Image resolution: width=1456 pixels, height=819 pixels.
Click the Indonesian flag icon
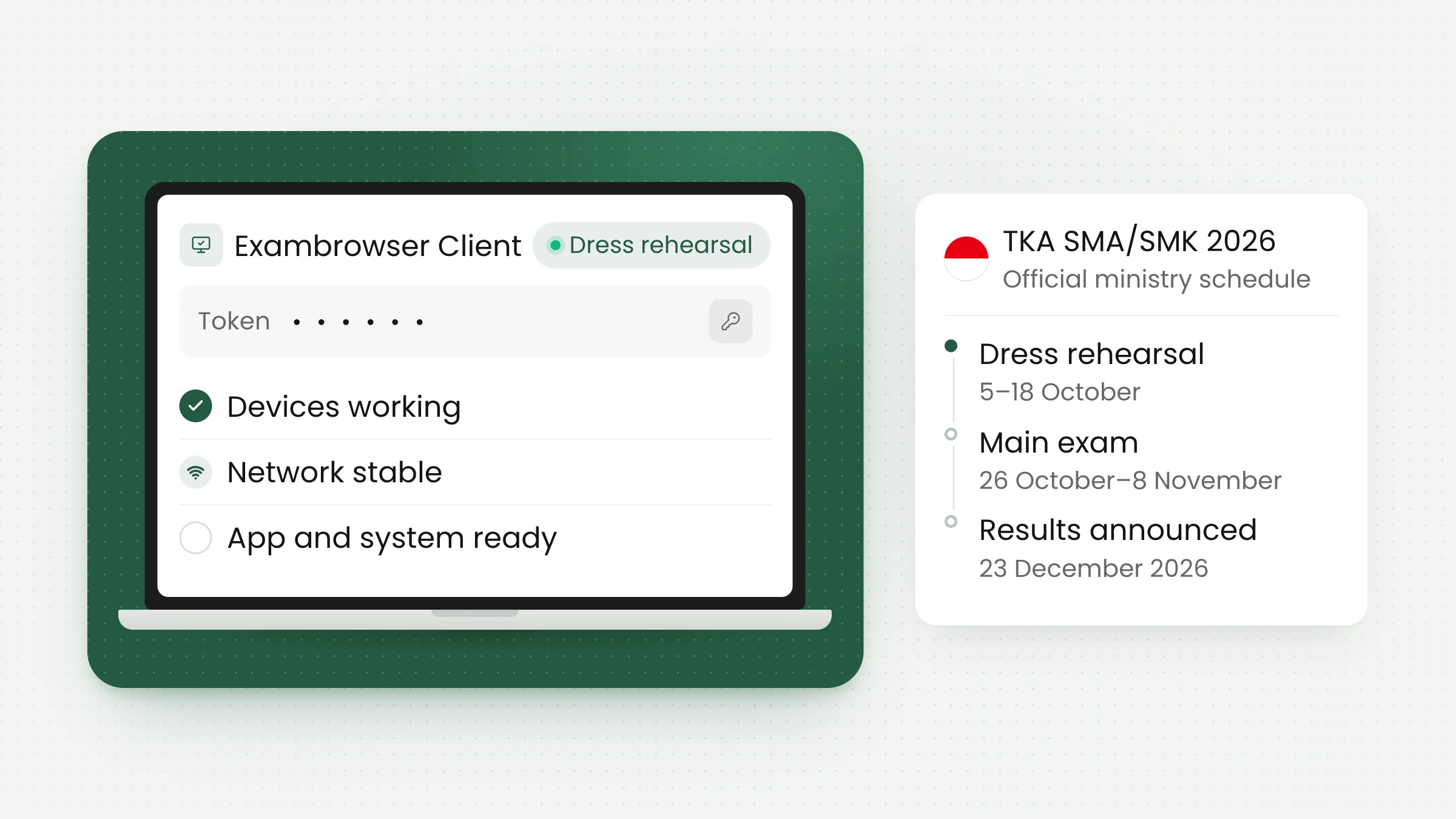click(966, 258)
